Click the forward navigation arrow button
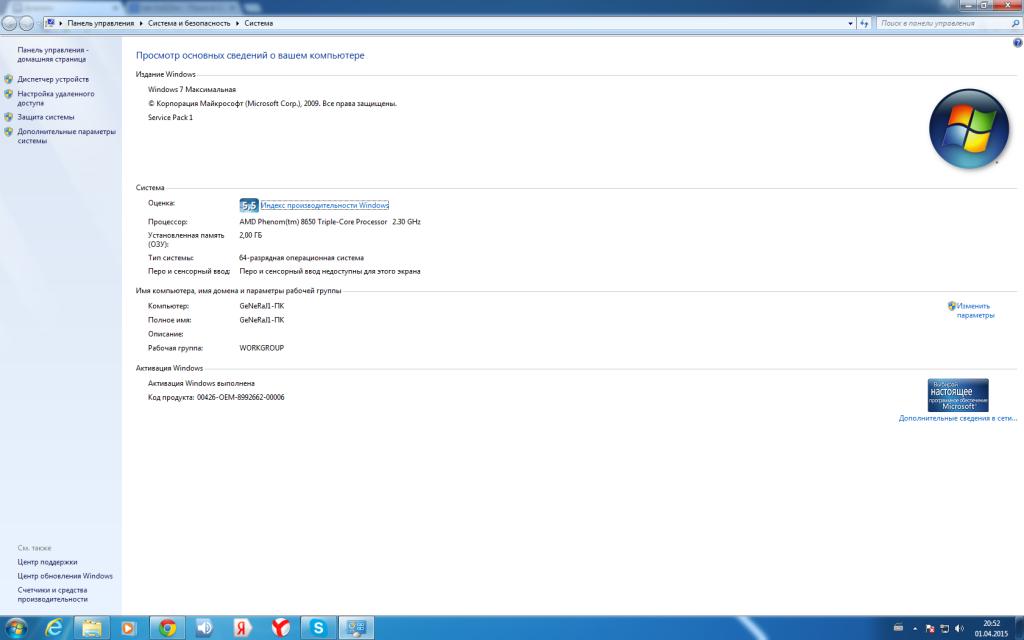Viewport: 1024px width, 640px height. [26, 24]
